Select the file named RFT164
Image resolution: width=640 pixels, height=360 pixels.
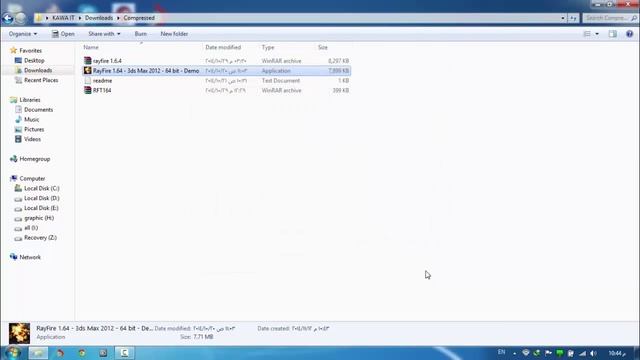click(x=102, y=90)
